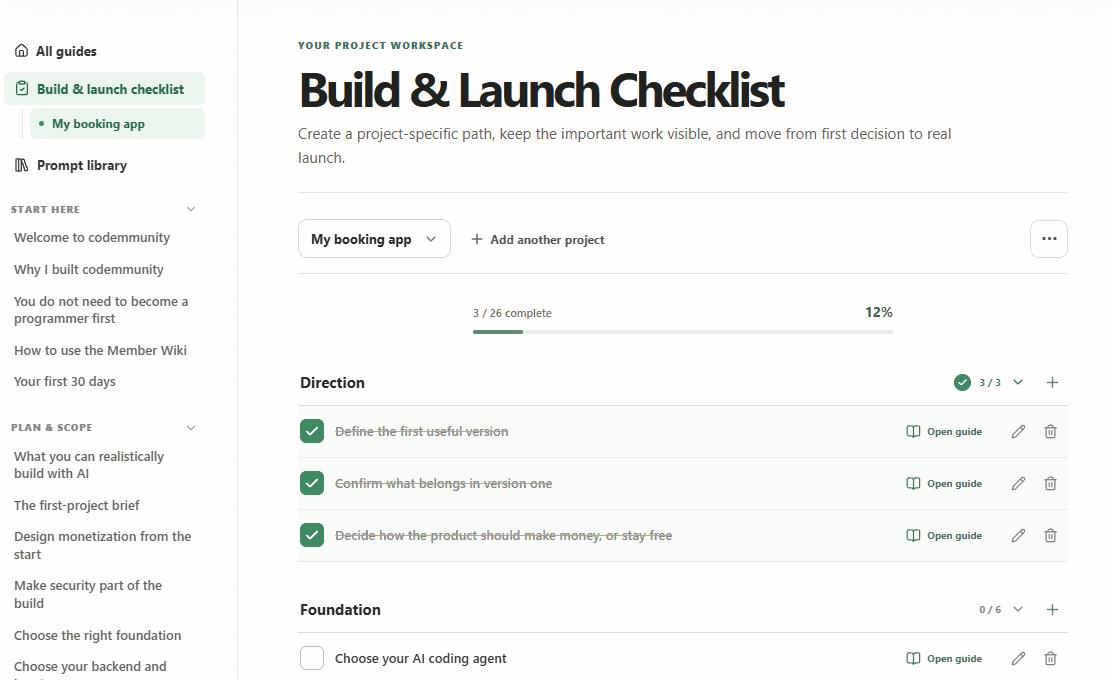Delete the 'Confirm what belongs in version one' item
Viewport: 1113px width, 680px height.
(1051, 483)
